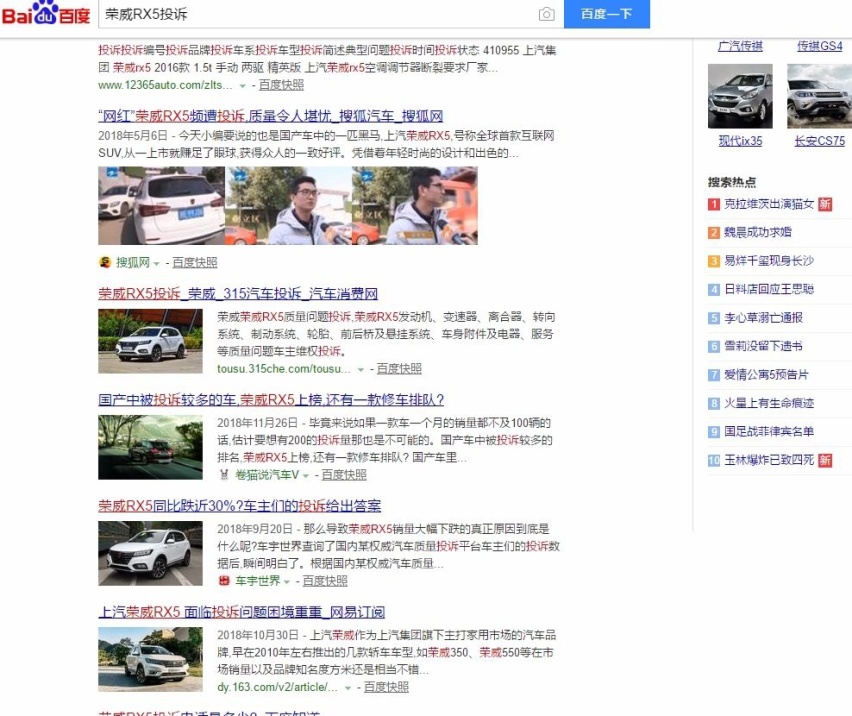Click the thumbnail of the 网易订阅 result
This screenshot has height=716, width=852.
(x=151, y=660)
